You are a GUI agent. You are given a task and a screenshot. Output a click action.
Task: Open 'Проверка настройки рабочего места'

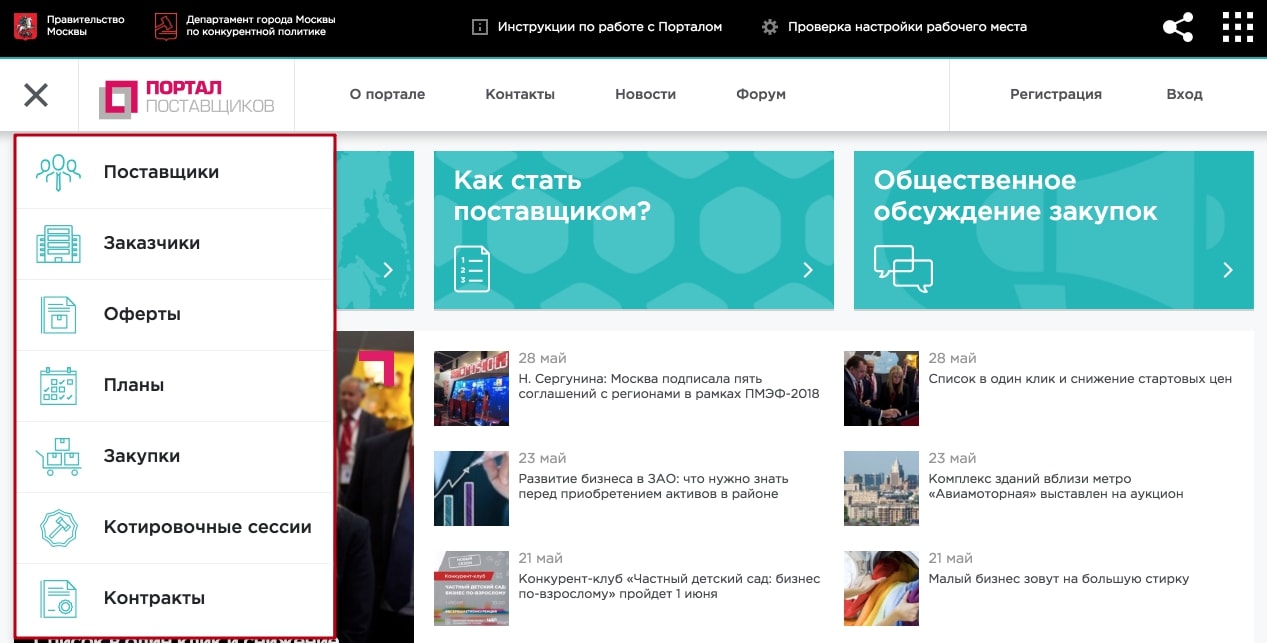click(x=906, y=27)
